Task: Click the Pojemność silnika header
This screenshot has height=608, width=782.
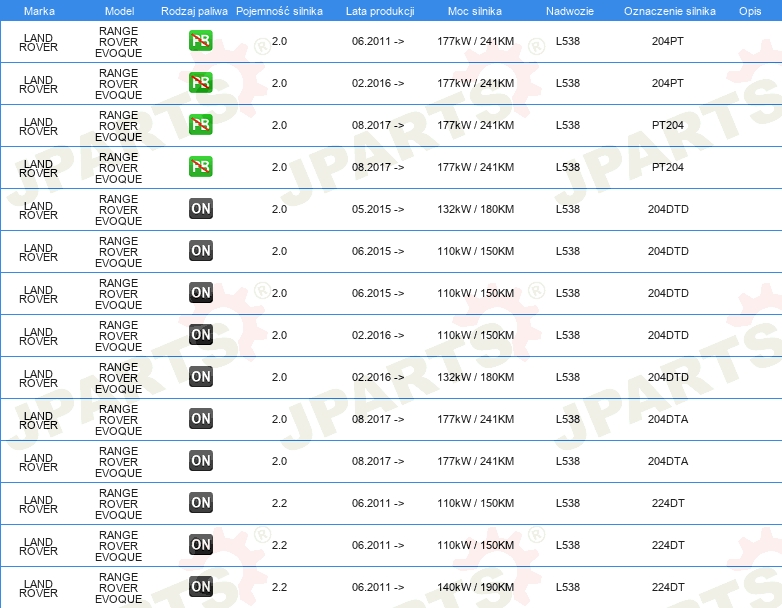Action: click(279, 11)
